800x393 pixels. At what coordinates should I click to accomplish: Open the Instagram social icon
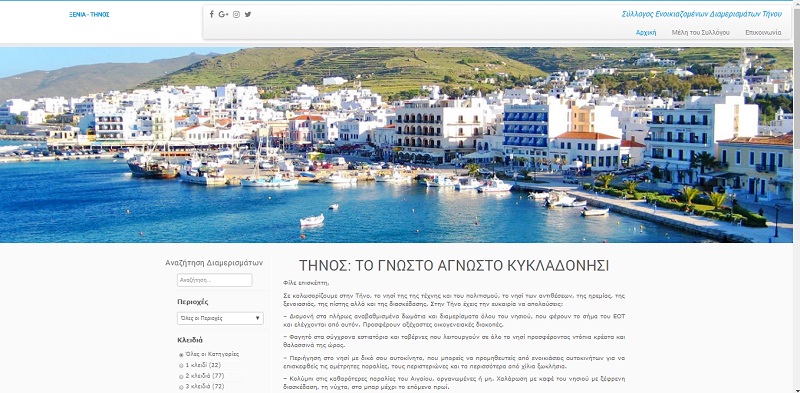point(236,14)
